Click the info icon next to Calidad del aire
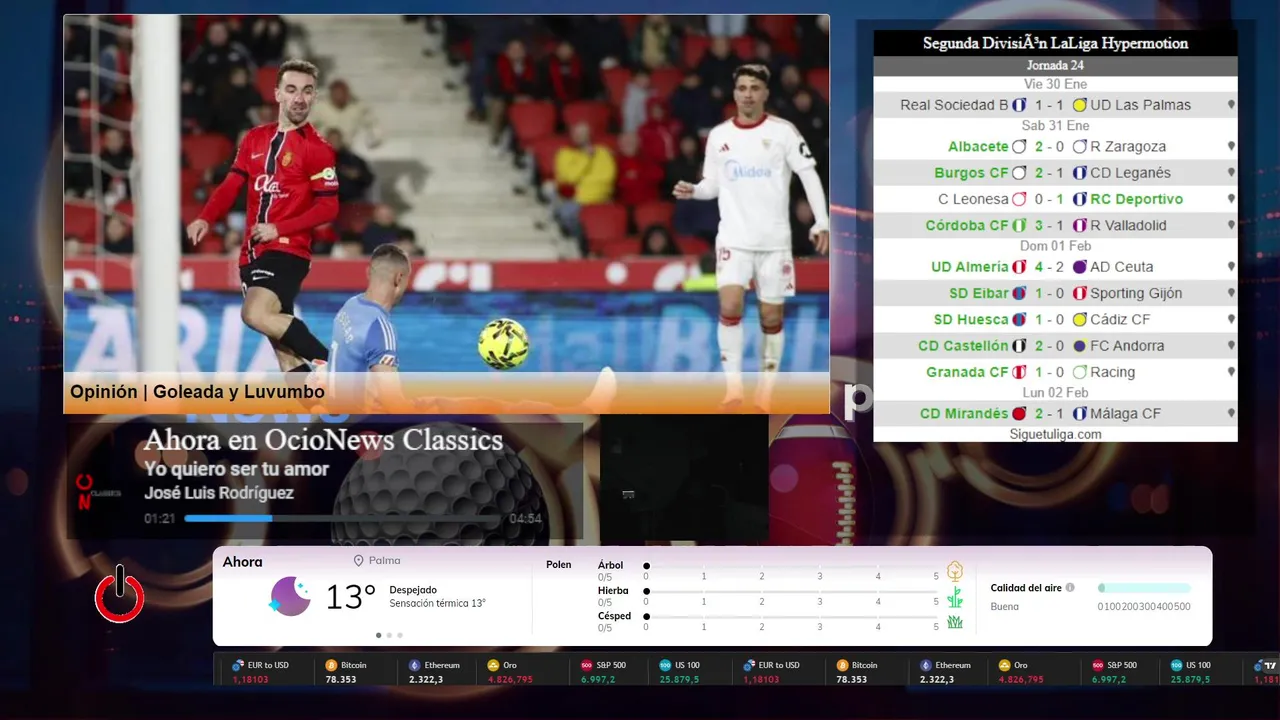The height and width of the screenshot is (720, 1280). pos(1070,588)
